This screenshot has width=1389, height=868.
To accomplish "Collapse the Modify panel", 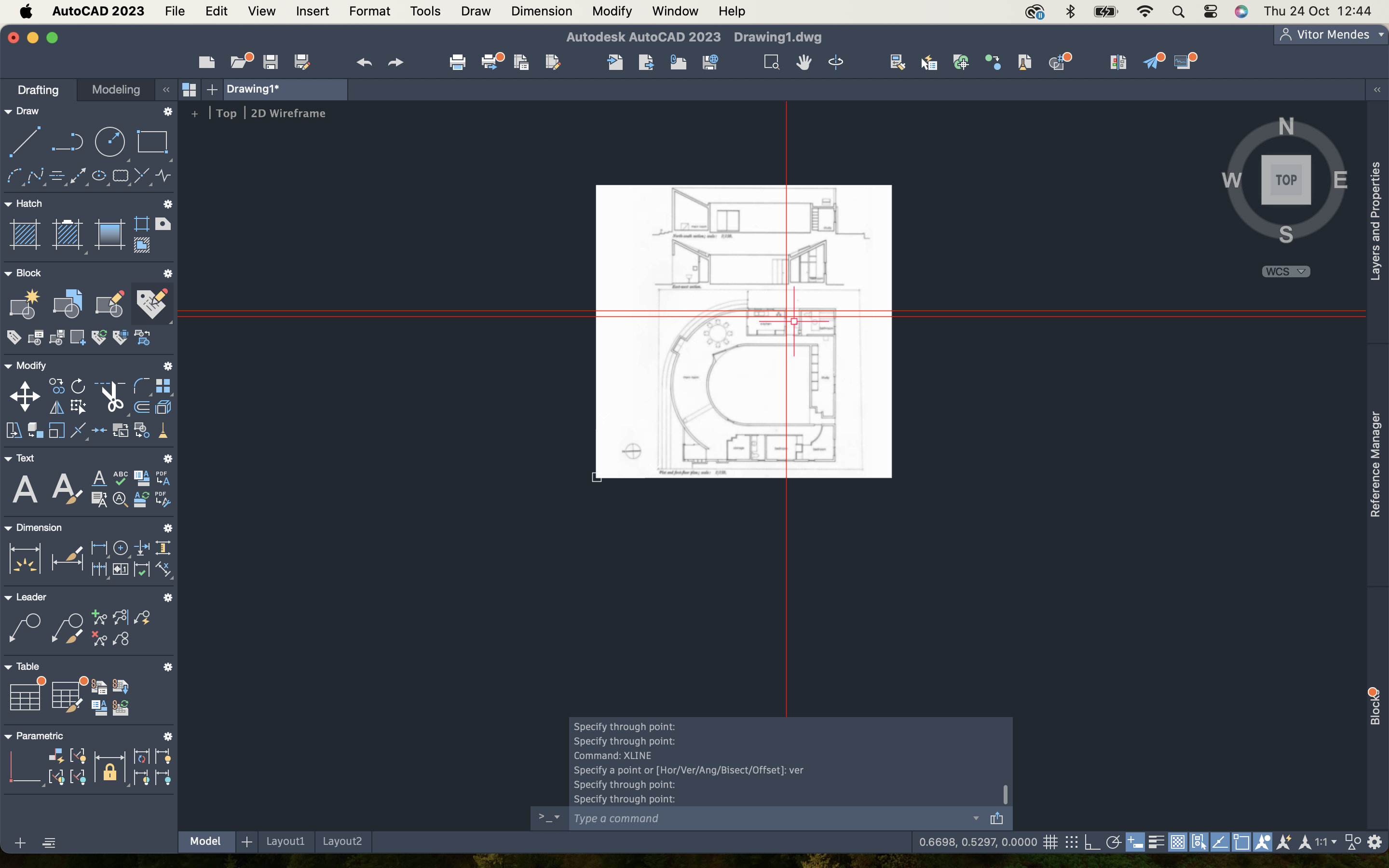I will pos(8,366).
